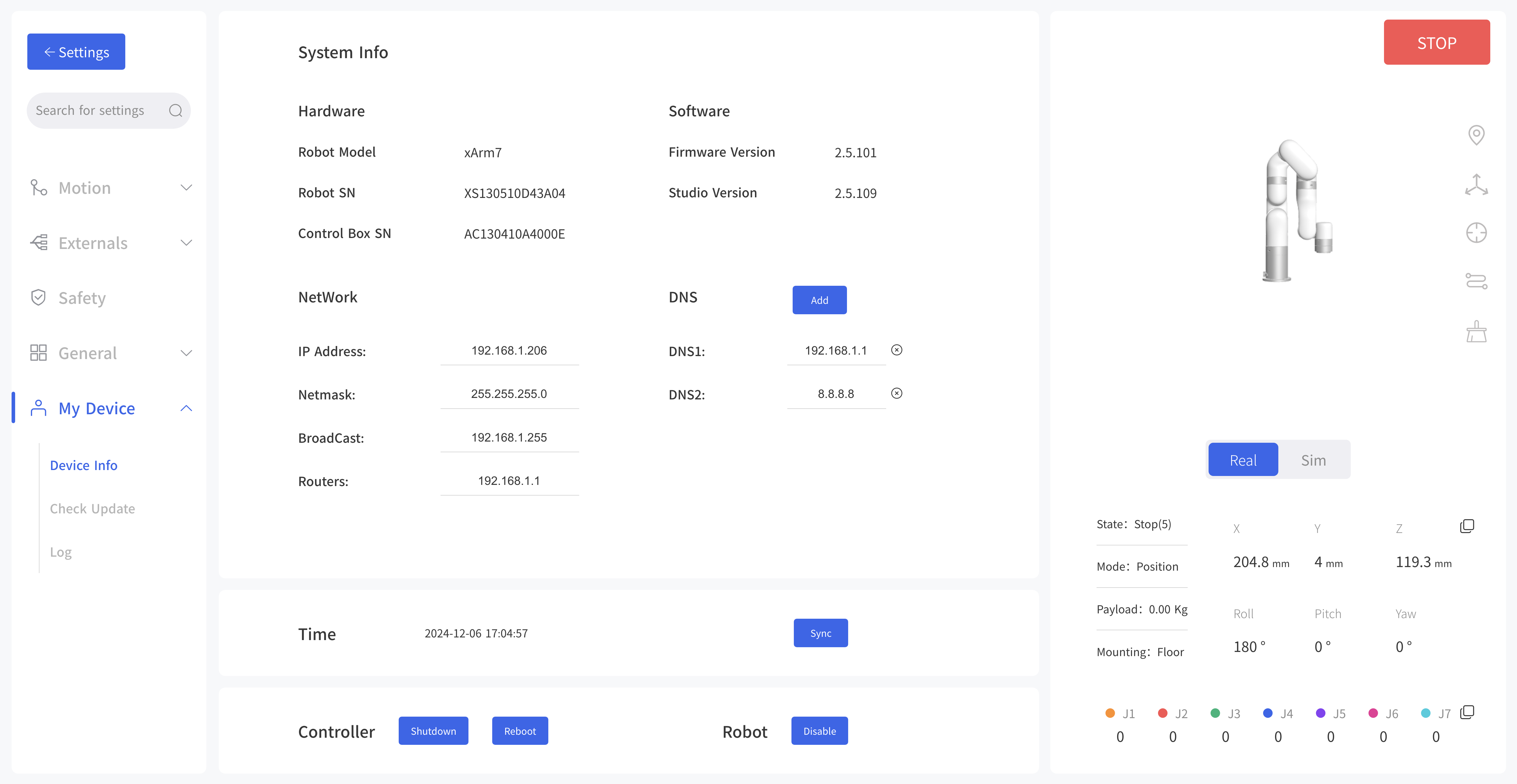
Task: Click the Studio Version 2.5.109 value
Action: (x=855, y=193)
